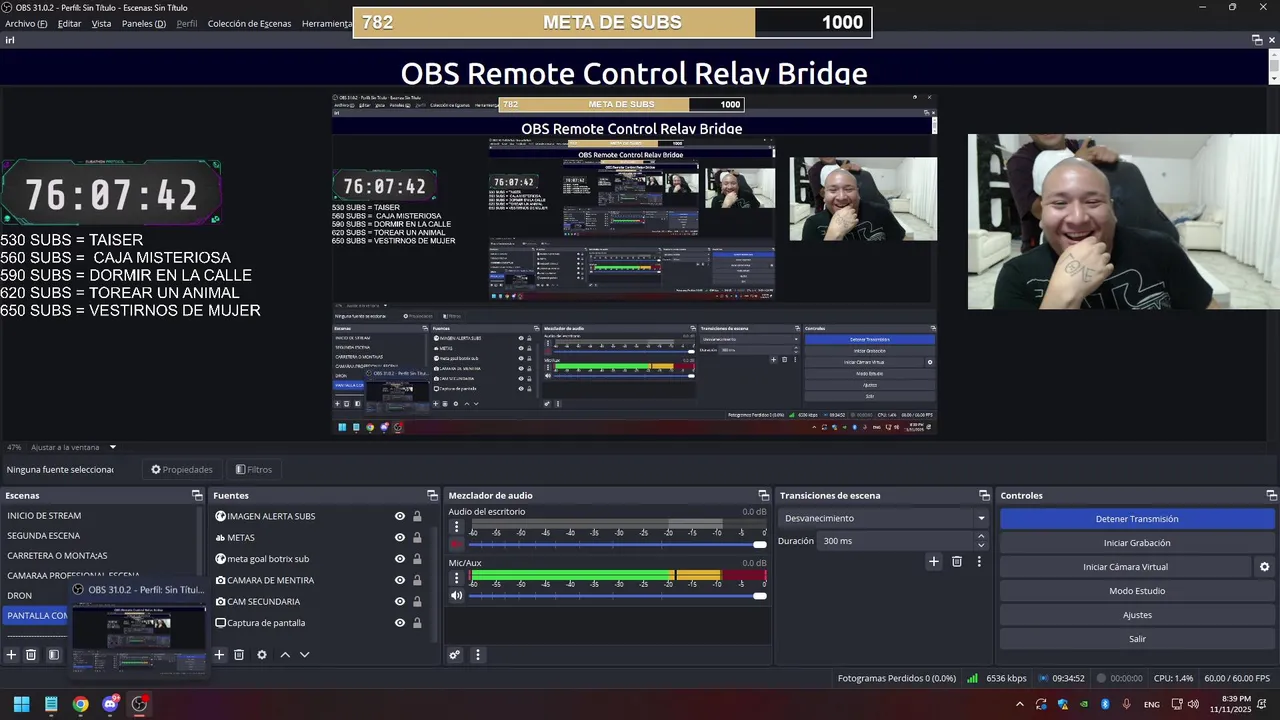Screen dimensions: 1280x720
Task: Toggle lock on METAS source
Action: pos(417,537)
